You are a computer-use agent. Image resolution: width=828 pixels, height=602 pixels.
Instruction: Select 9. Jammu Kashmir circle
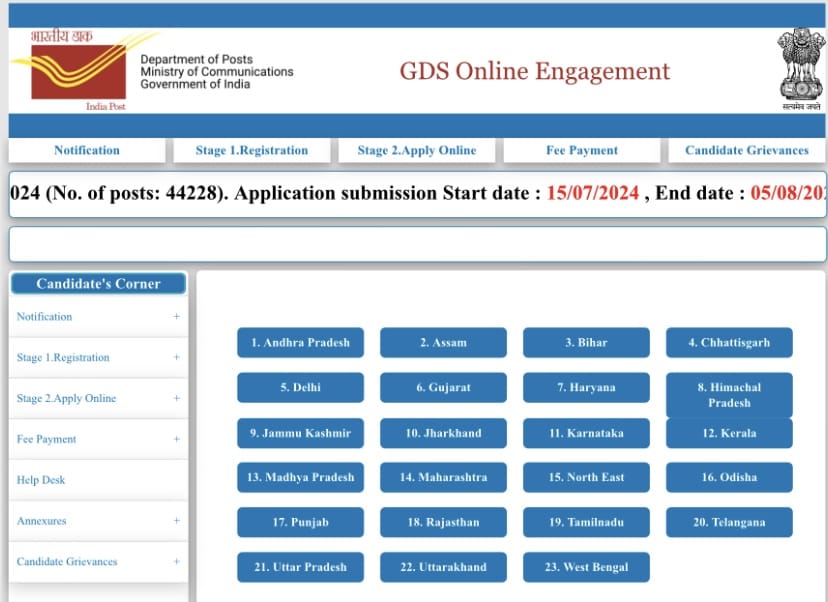point(300,433)
